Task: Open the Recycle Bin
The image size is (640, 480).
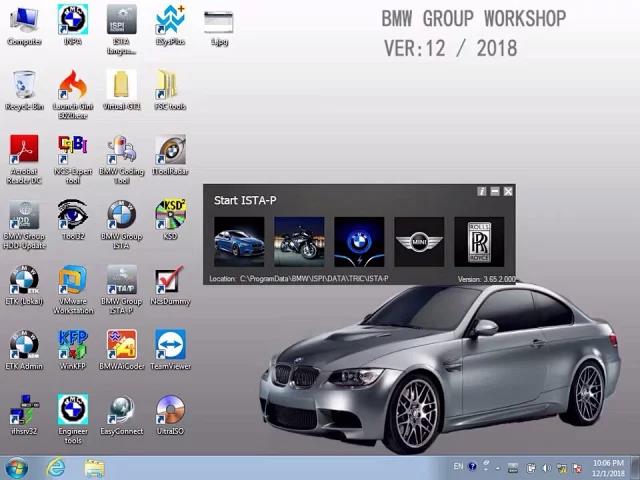Action: (24, 90)
